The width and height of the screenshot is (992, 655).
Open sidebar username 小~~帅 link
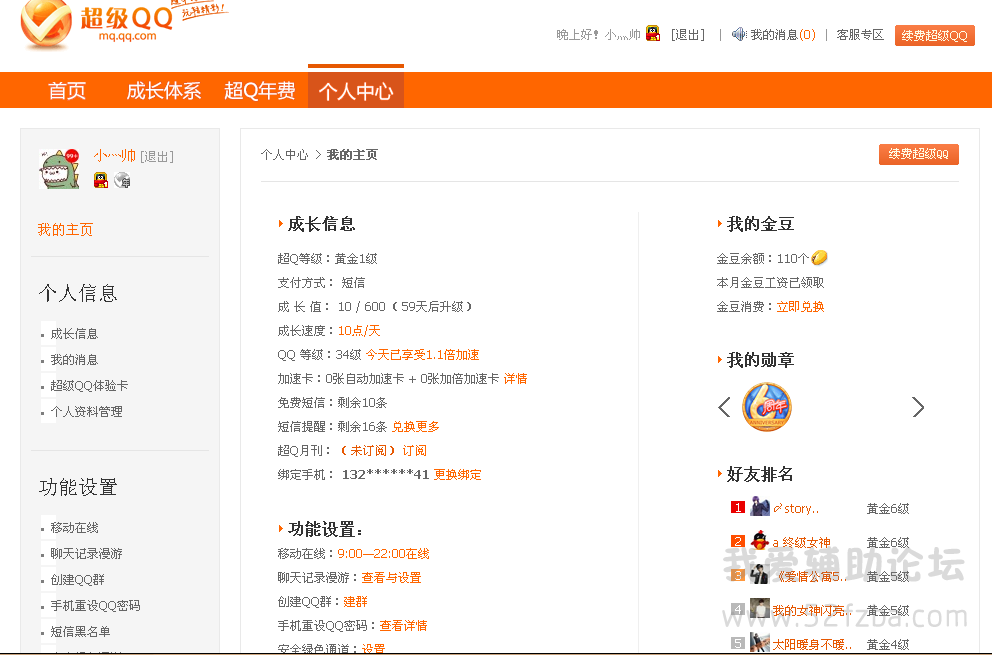click(x=115, y=156)
